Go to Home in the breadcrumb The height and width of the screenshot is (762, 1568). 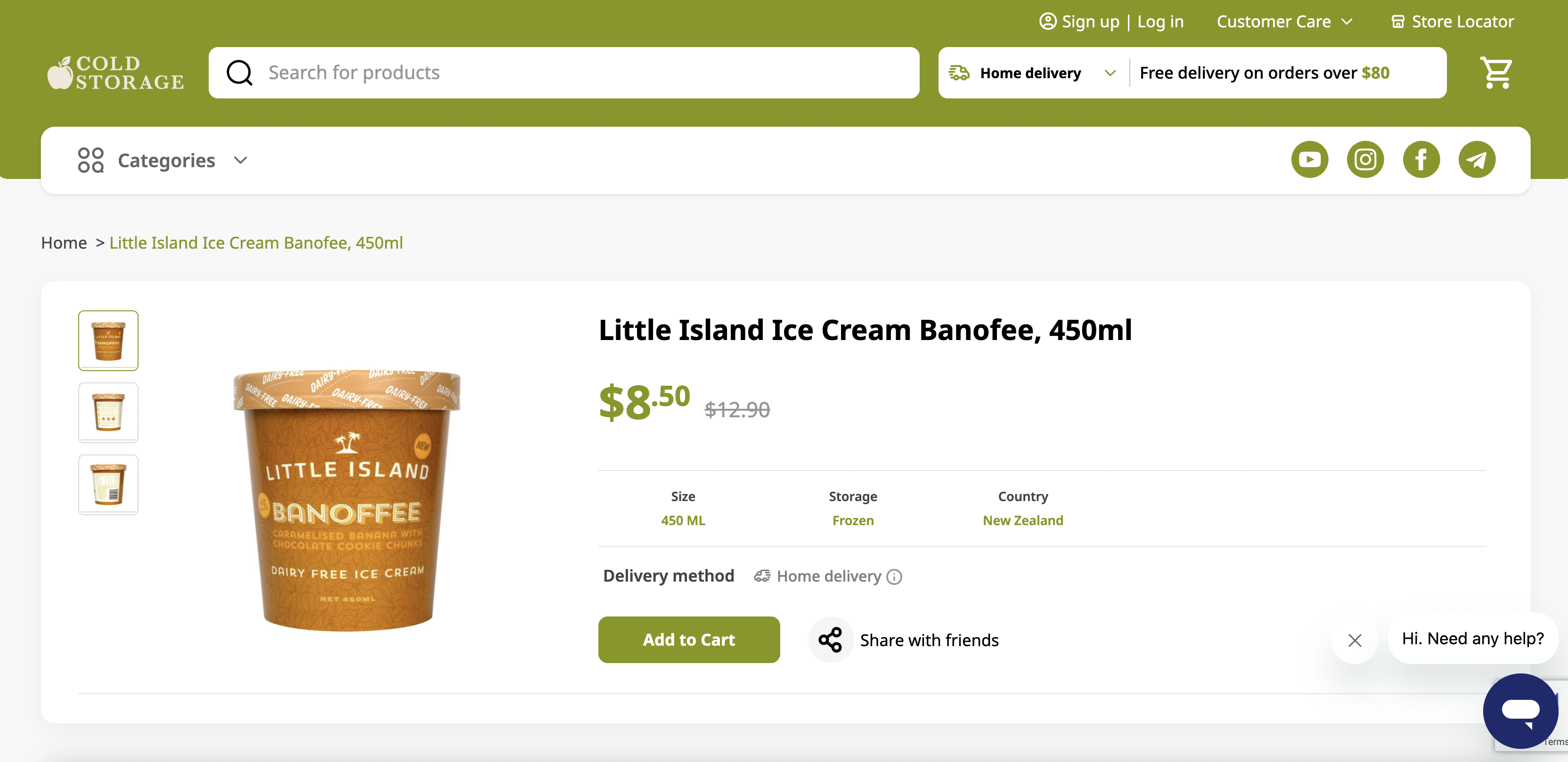(64, 243)
